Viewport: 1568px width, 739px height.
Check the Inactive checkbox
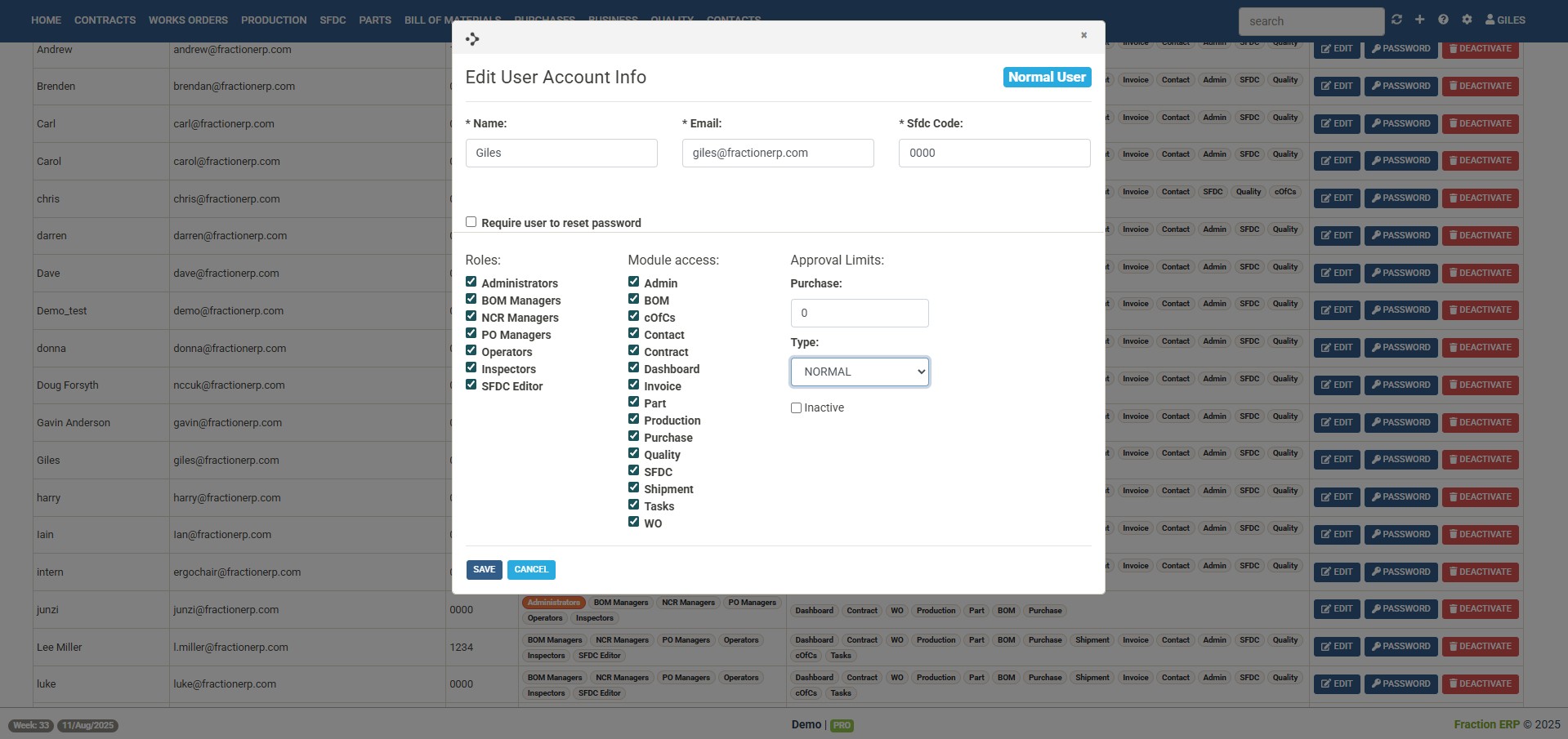click(x=796, y=407)
